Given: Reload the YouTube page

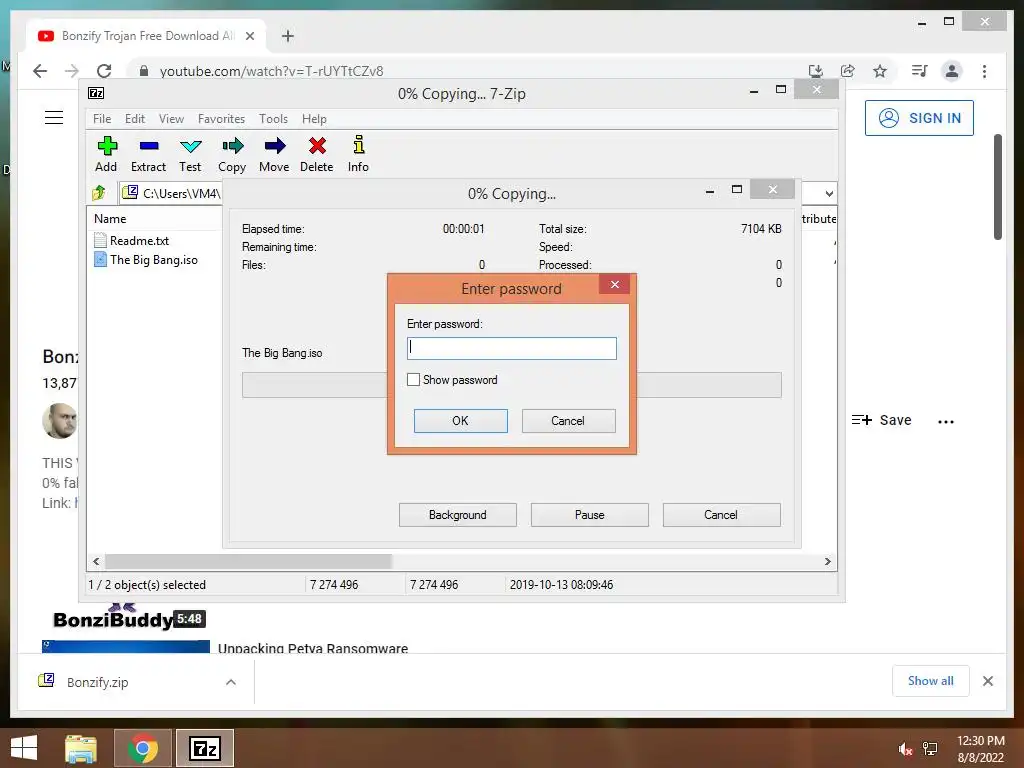Looking at the screenshot, I should [104, 71].
